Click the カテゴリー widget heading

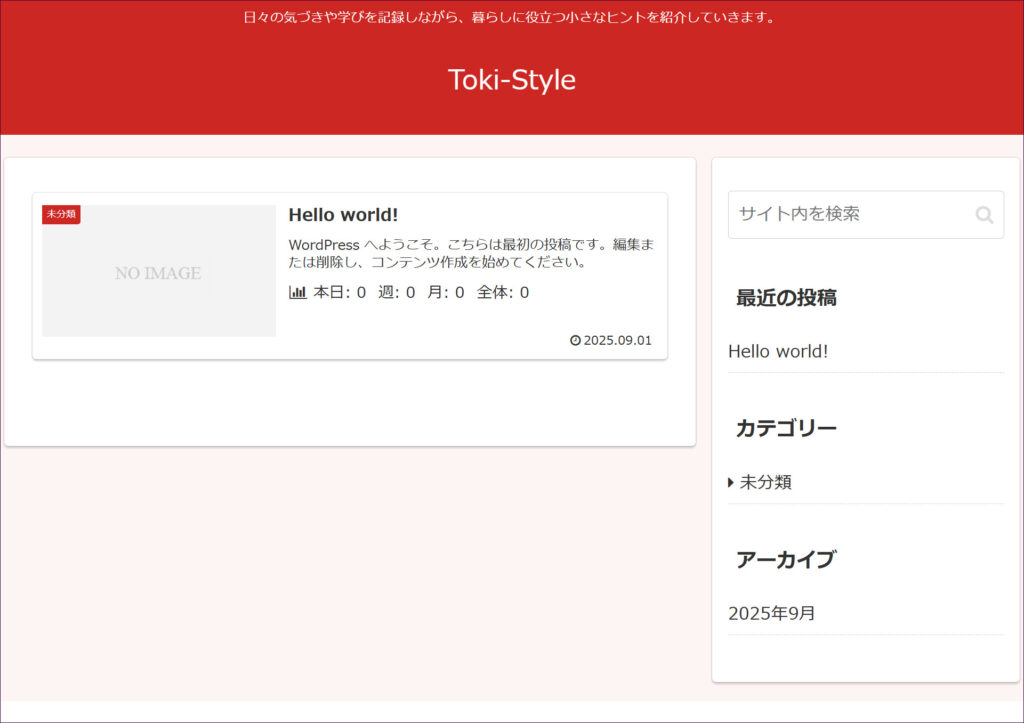[x=786, y=428]
